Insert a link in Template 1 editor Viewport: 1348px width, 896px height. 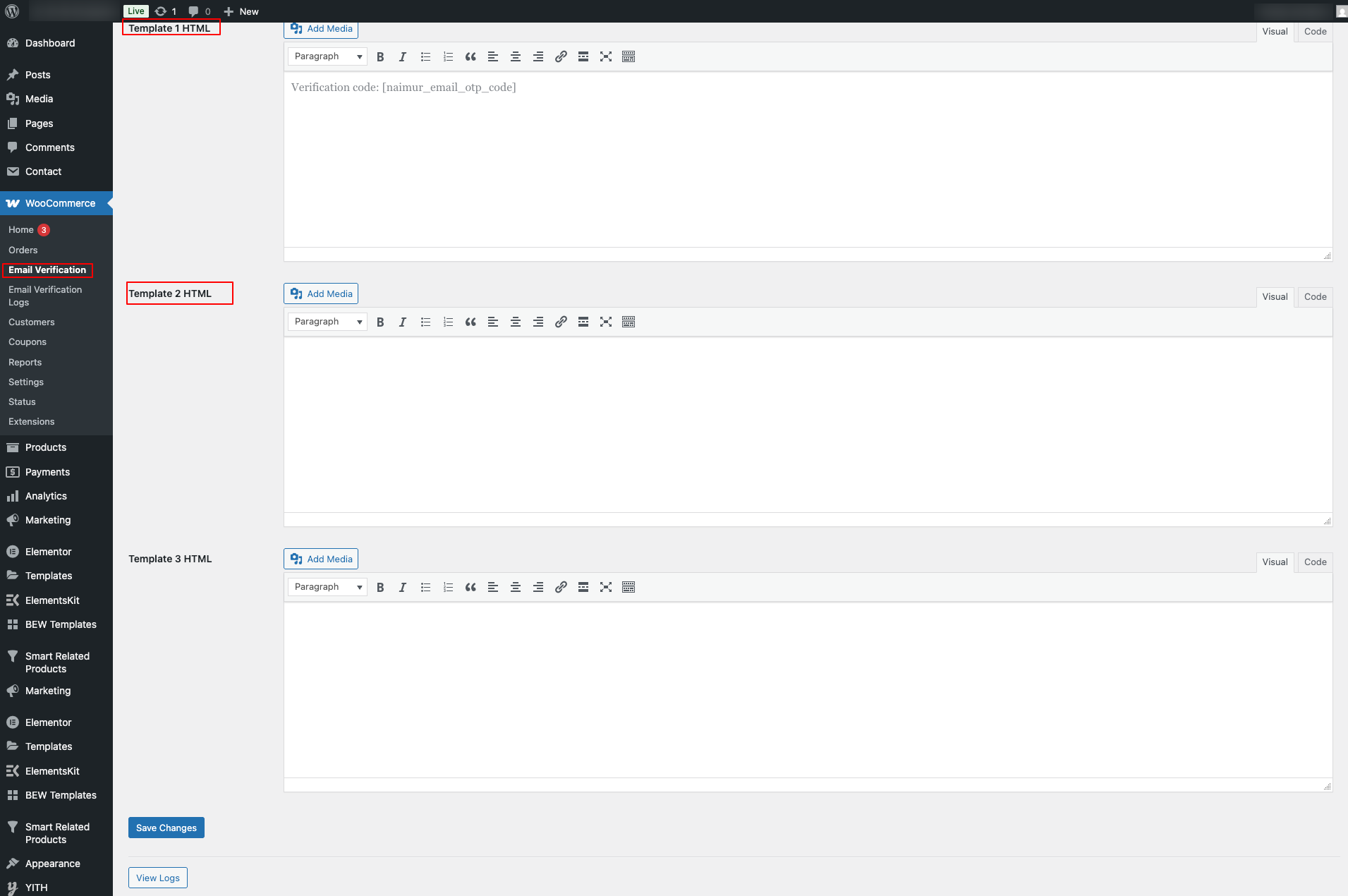click(561, 56)
